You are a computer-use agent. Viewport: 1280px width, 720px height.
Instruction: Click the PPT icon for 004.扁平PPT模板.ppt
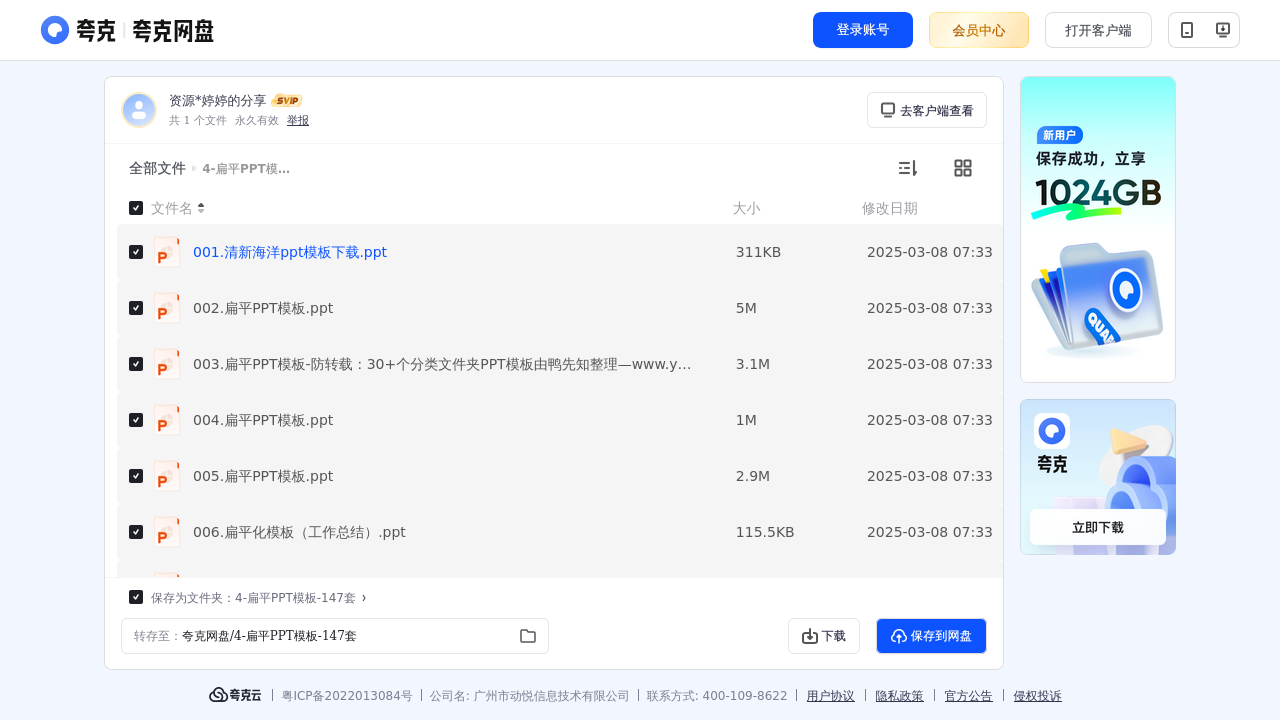(167, 420)
